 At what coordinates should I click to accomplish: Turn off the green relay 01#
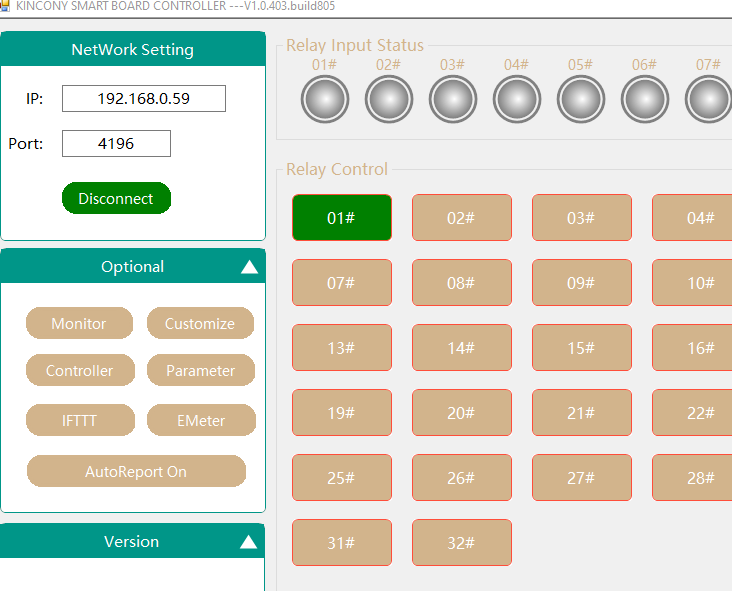[x=342, y=218]
